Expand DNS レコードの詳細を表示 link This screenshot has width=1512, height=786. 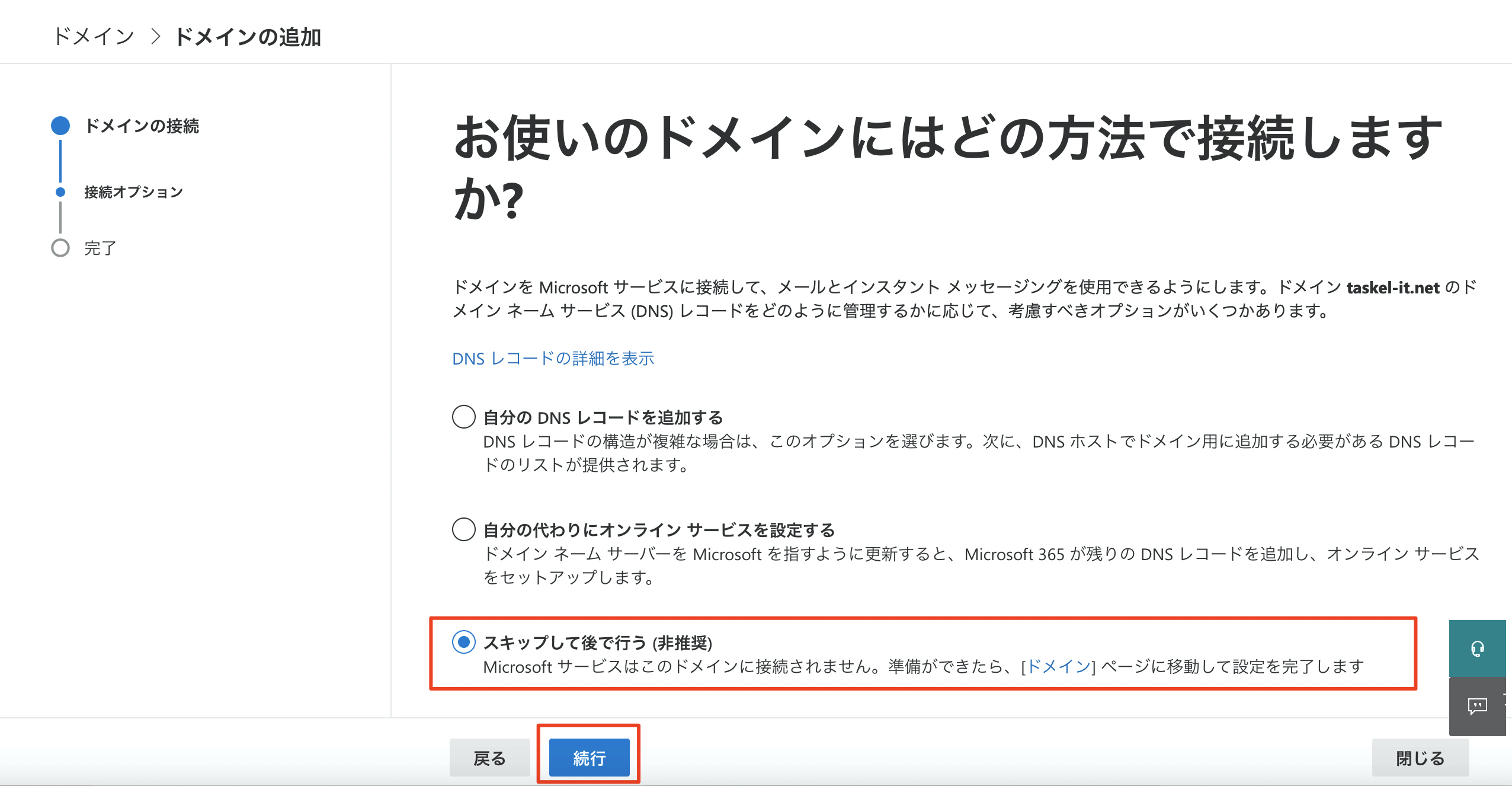tap(553, 358)
